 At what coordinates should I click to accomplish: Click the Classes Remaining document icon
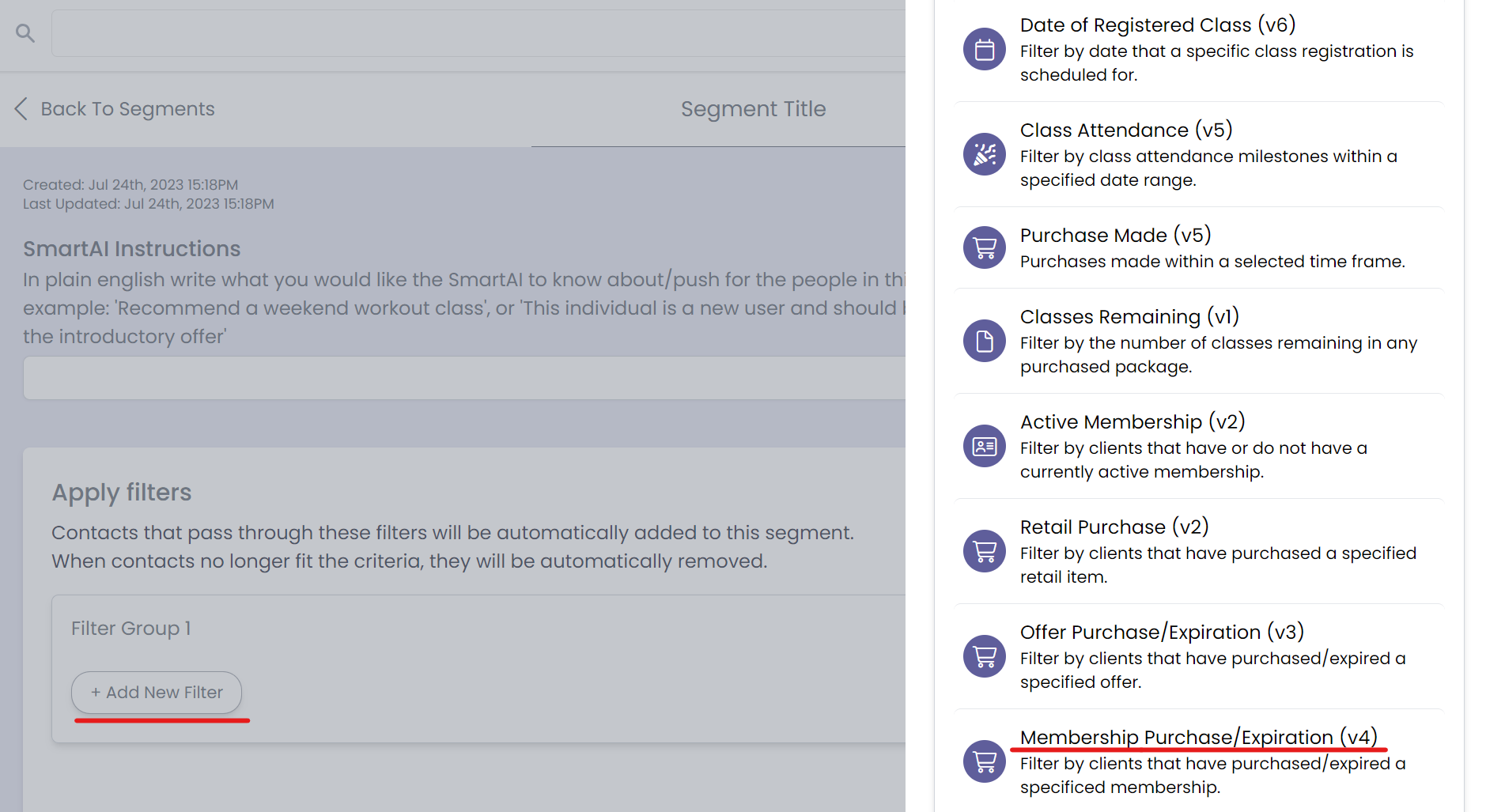tap(983, 341)
